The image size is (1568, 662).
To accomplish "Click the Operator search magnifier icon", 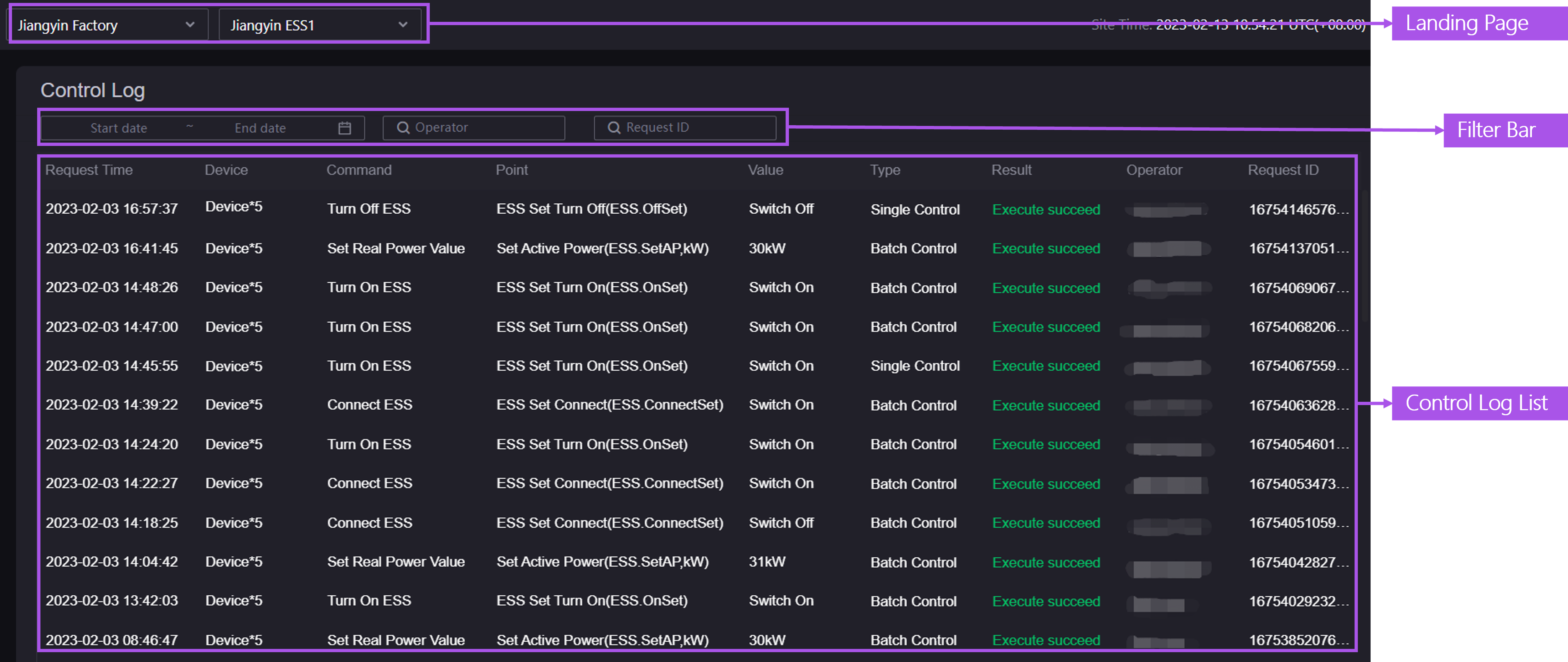I will point(403,128).
